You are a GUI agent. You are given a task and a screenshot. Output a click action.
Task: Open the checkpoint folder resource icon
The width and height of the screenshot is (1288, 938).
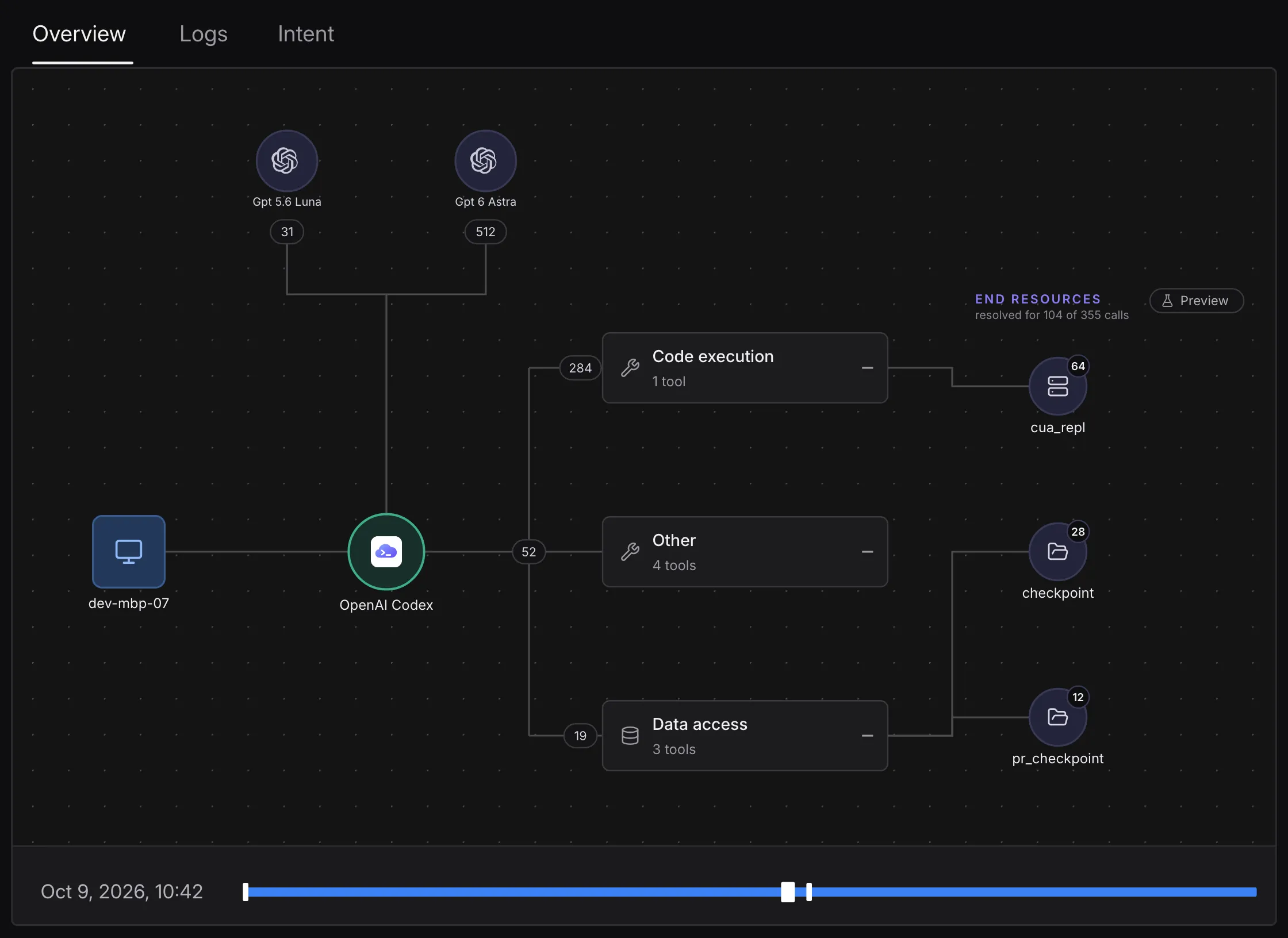point(1057,552)
